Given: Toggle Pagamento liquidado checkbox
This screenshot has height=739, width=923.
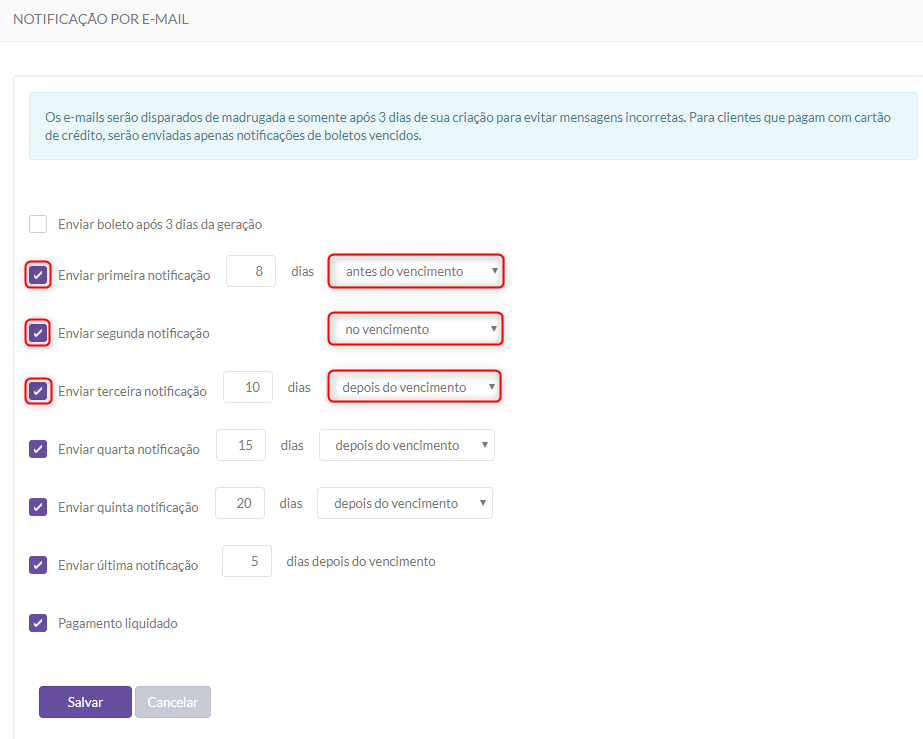Looking at the screenshot, I should [38, 623].
